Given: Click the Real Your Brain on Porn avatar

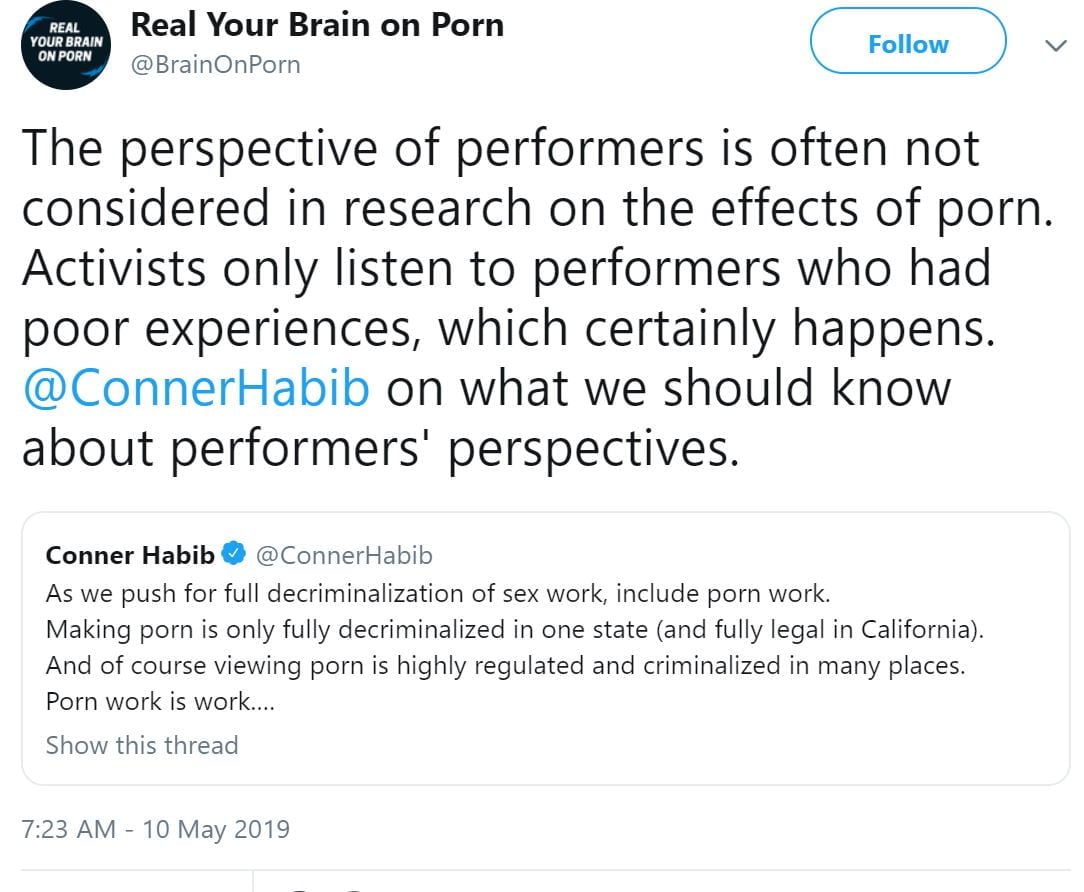Looking at the screenshot, I should (x=67, y=47).
